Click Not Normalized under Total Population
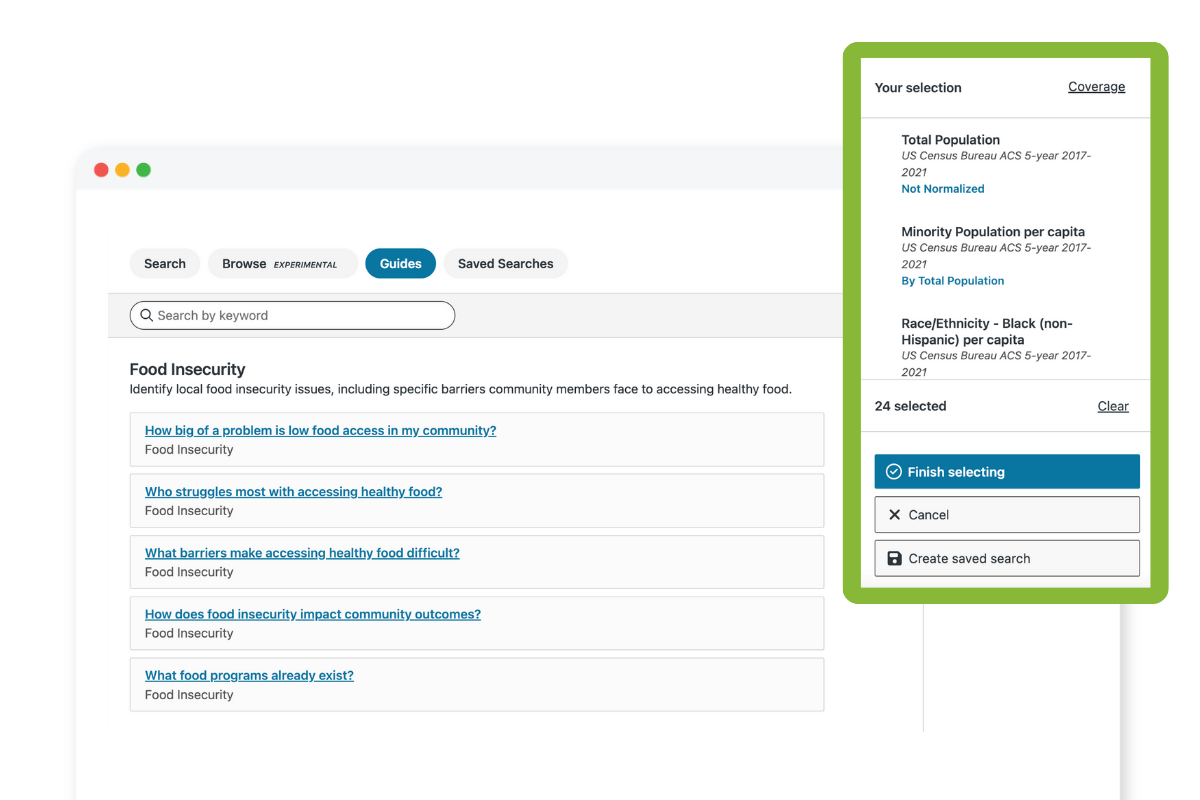 [942, 189]
